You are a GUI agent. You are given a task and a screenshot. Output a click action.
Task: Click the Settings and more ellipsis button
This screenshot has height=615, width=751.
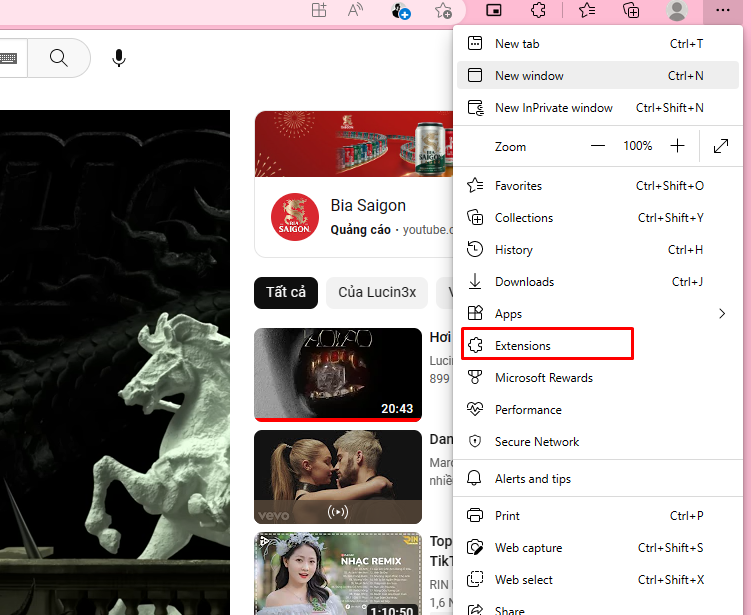point(723,10)
